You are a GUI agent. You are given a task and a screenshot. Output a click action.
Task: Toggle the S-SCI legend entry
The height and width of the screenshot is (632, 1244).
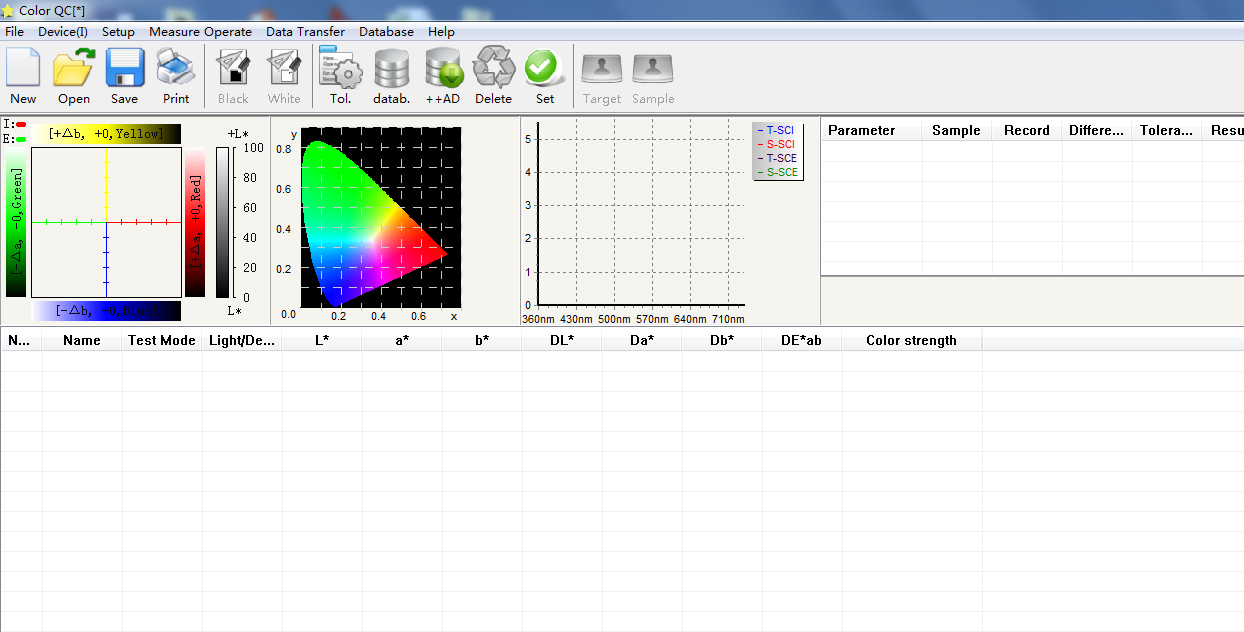click(x=777, y=145)
